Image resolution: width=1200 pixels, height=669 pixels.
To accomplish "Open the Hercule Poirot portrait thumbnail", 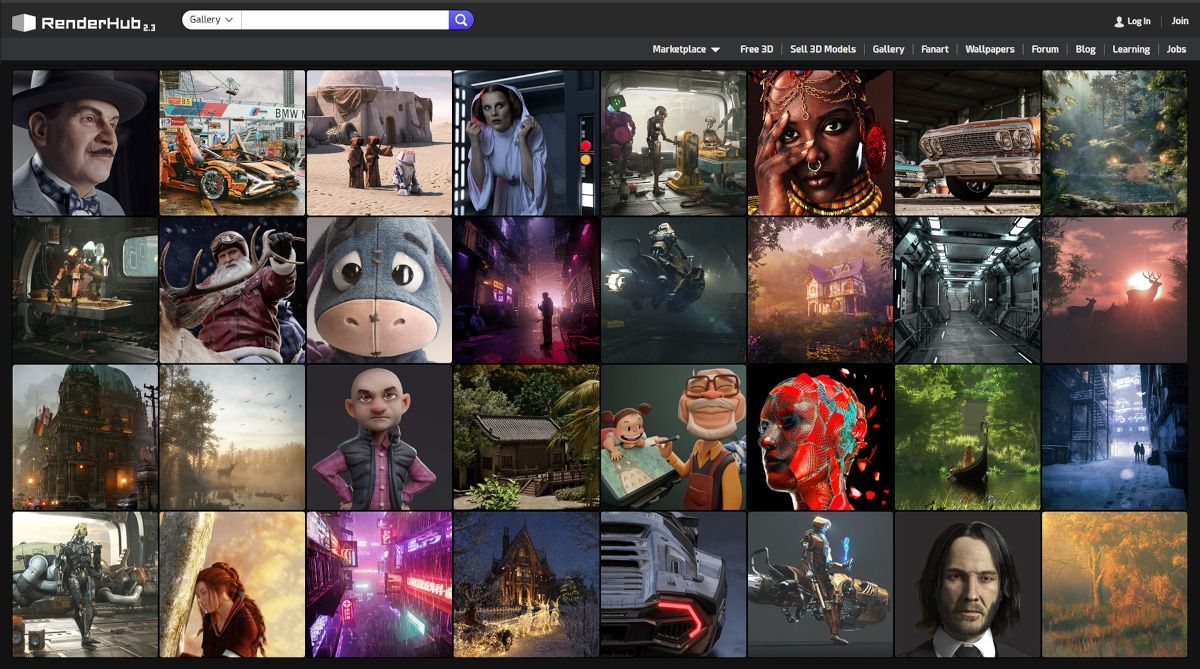I will (x=84, y=141).
